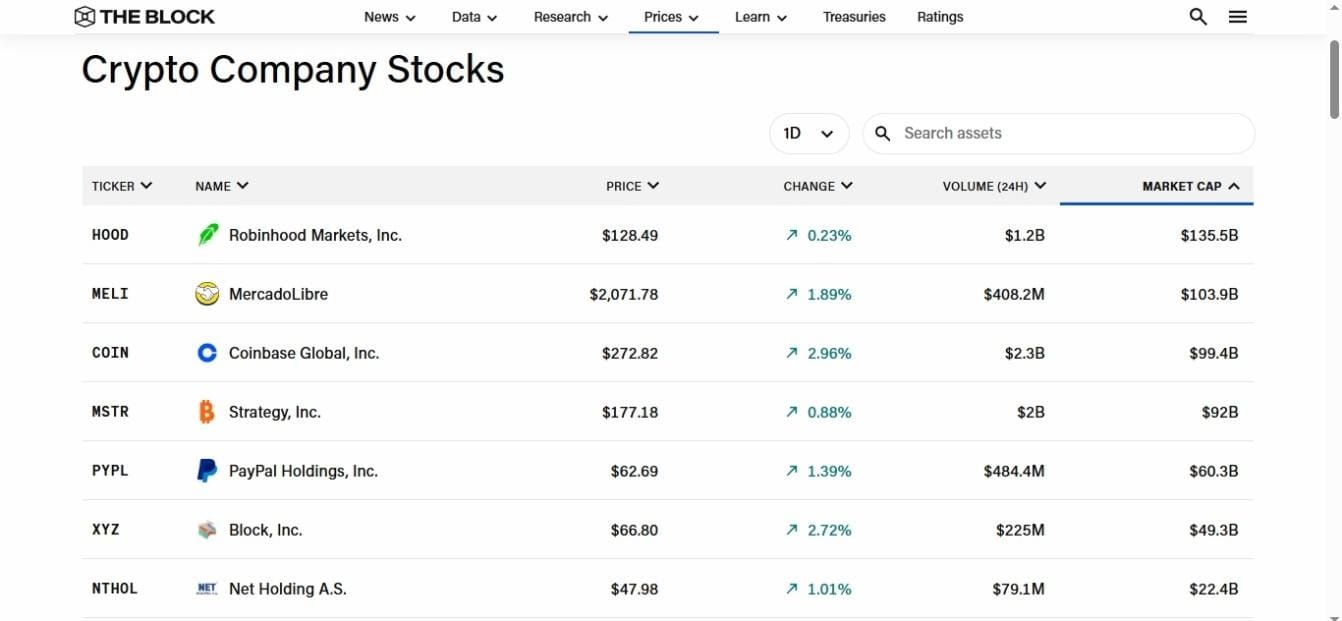Click The Block logo icon

[x=85, y=16]
